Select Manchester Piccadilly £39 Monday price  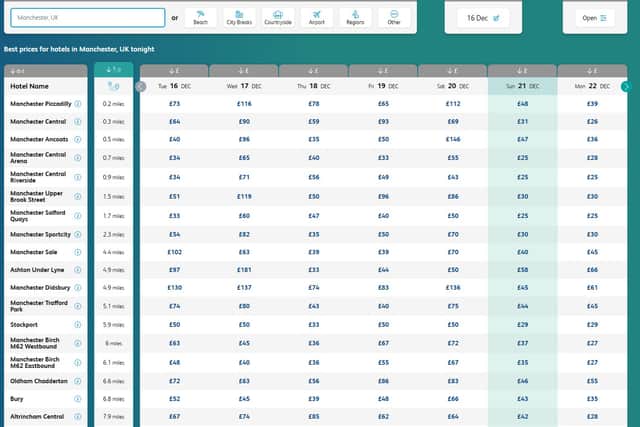coord(592,104)
